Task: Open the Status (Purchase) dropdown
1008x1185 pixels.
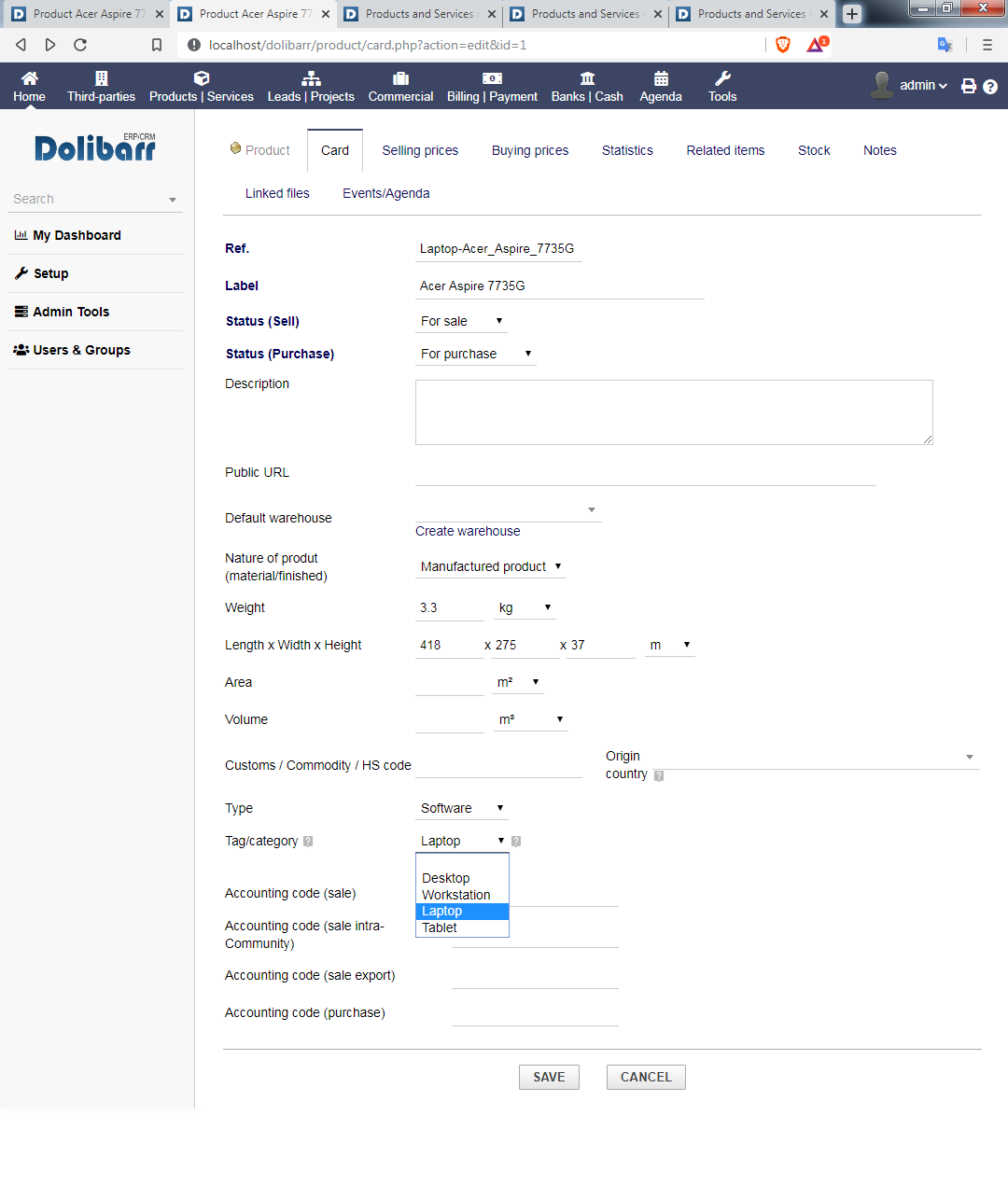Action: 475,354
